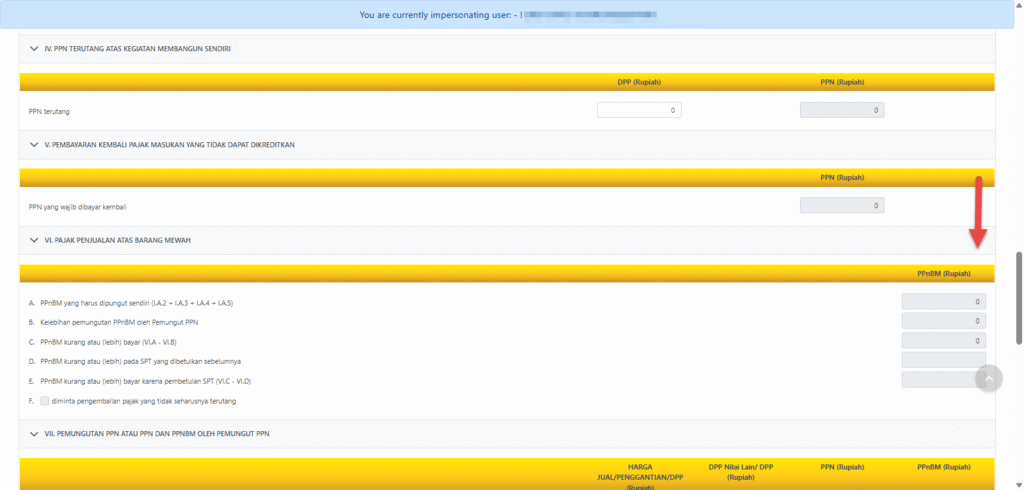
Task: Focus row E PPnBM karena pembetulan SPT field
Action: (943, 380)
